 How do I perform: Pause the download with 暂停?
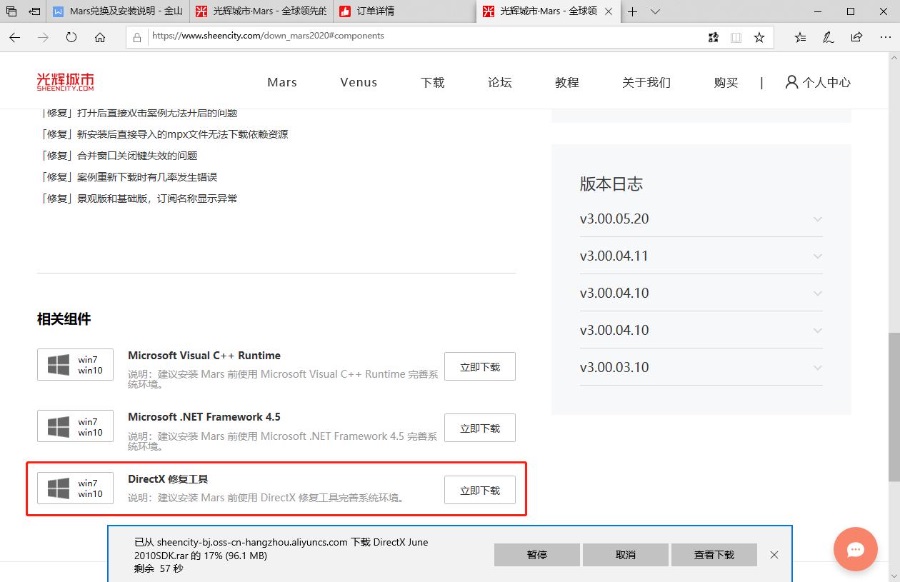pos(537,554)
